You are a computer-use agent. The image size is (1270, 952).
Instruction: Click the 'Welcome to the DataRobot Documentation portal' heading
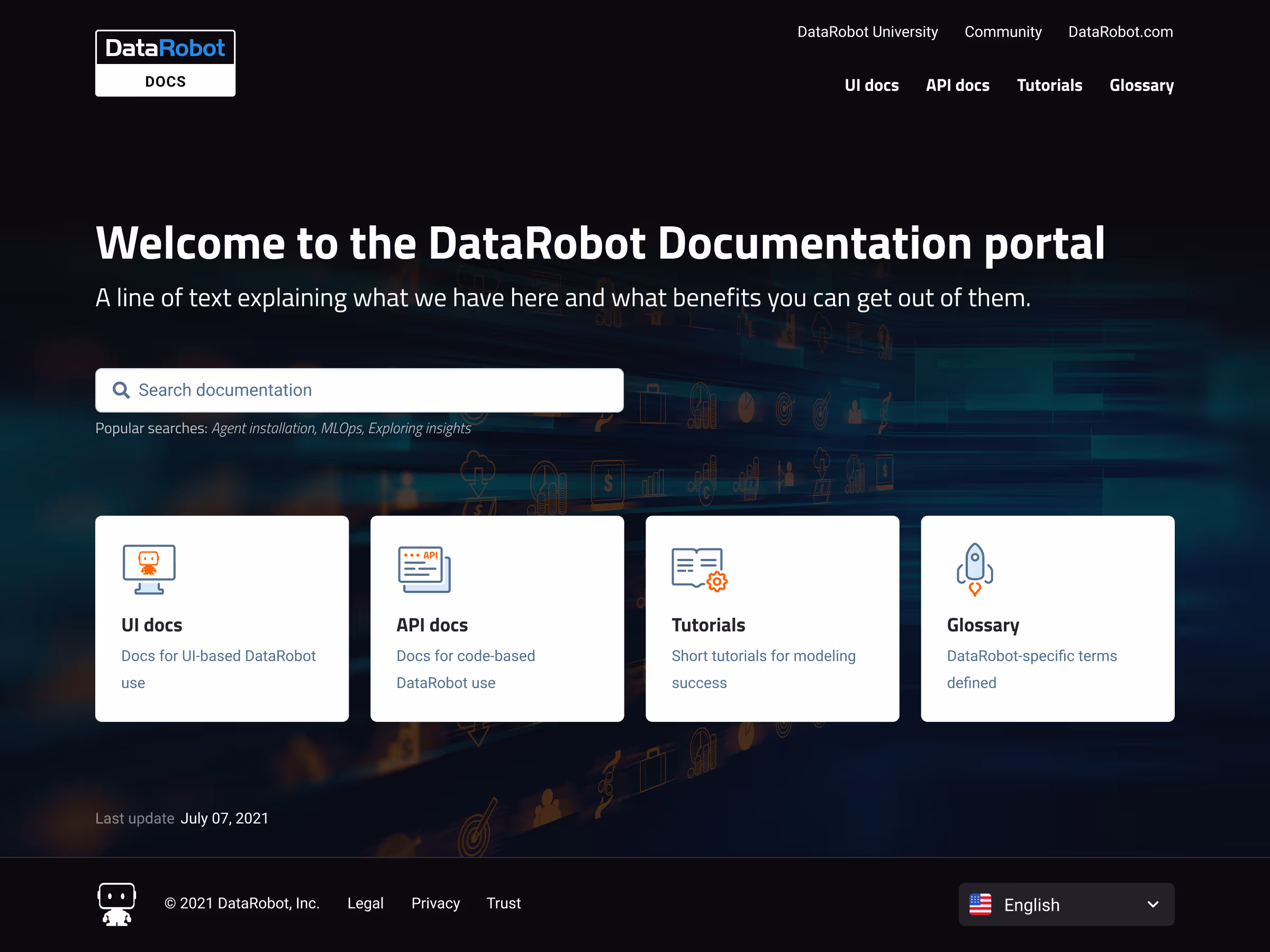[600, 244]
